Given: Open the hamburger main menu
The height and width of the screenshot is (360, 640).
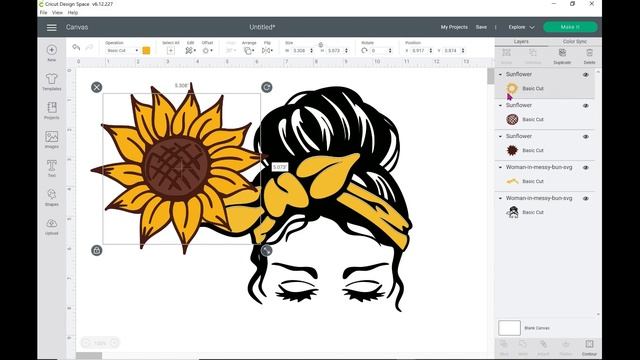Looking at the screenshot, I should pyautogui.click(x=51, y=27).
